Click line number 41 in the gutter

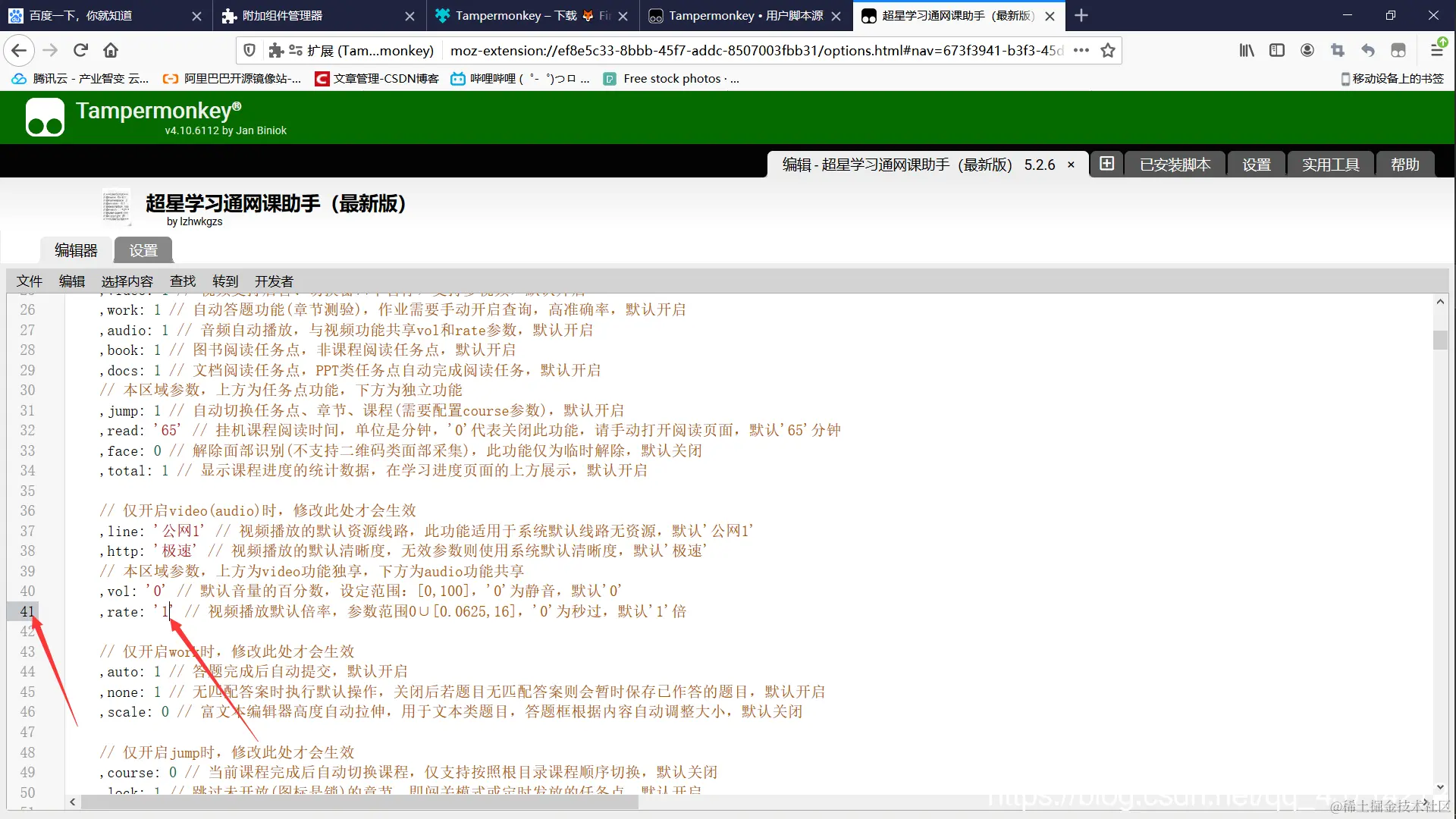(x=27, y=612)
